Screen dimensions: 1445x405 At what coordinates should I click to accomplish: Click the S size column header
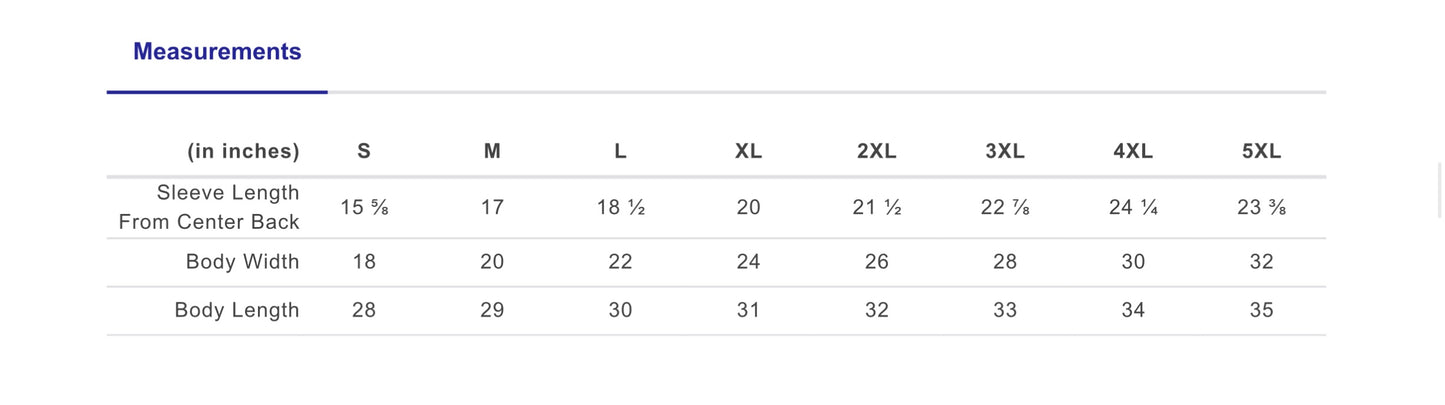click(x=364, y=152)
